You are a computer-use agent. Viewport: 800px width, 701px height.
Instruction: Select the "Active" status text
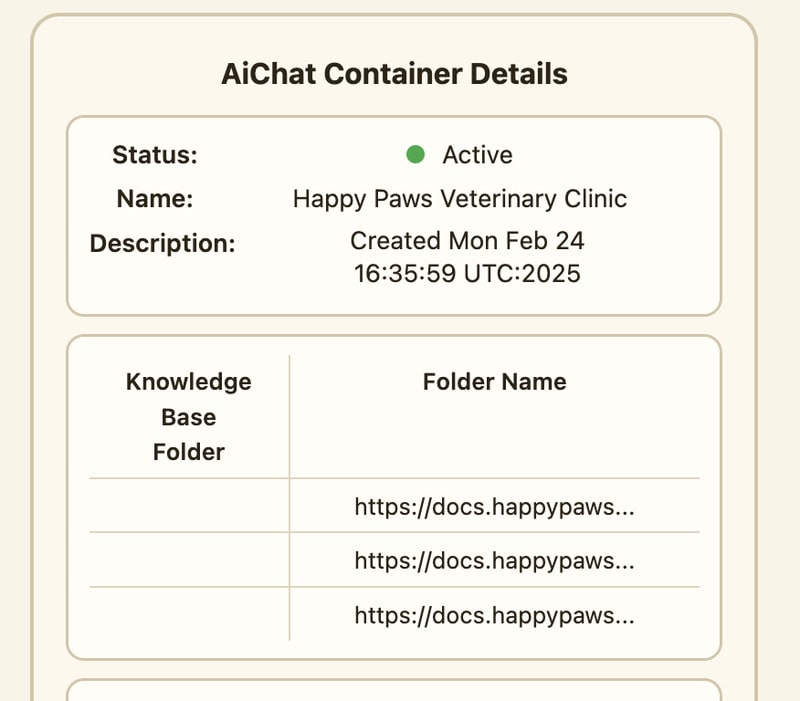[477, 155]
